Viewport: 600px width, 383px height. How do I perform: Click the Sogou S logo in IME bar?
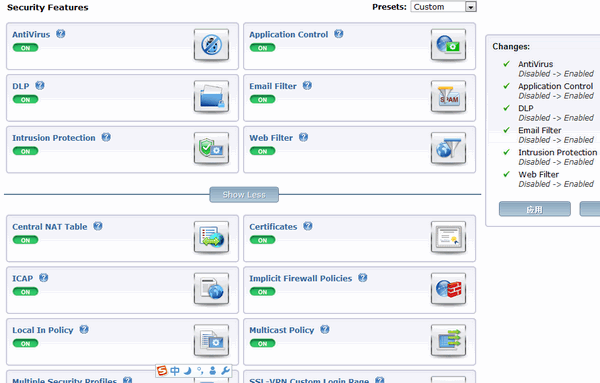[162, 370]
